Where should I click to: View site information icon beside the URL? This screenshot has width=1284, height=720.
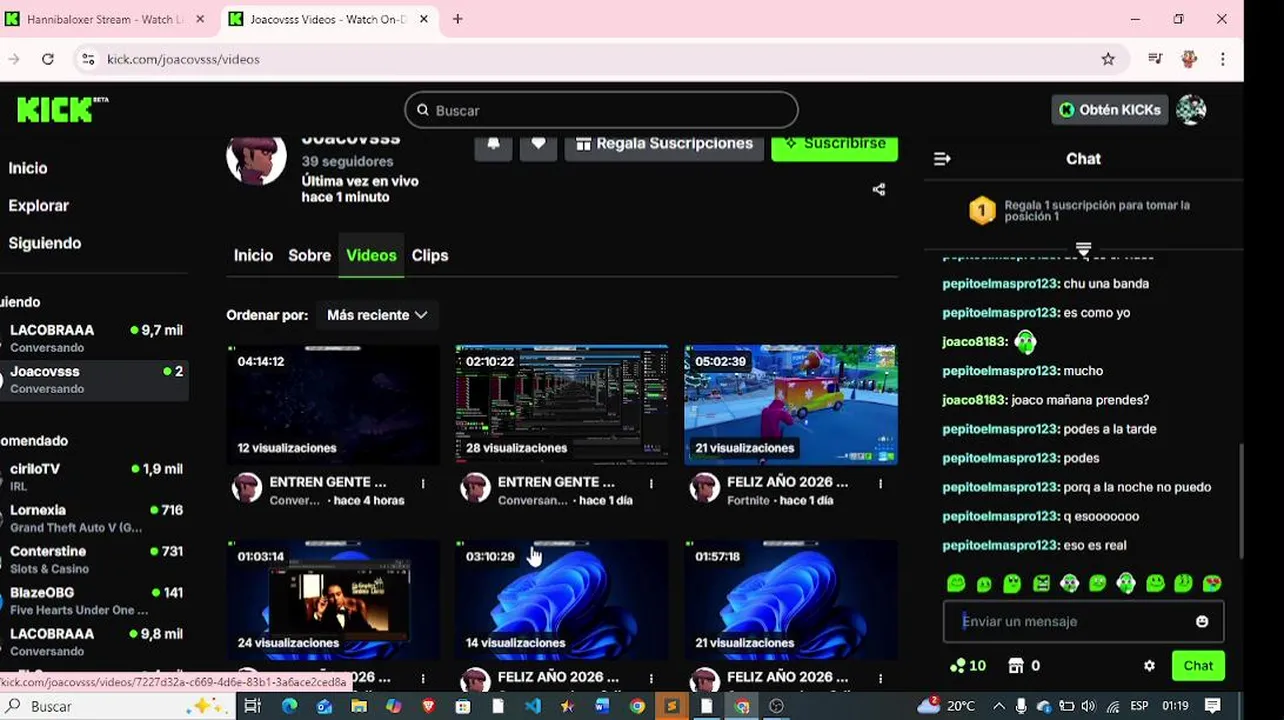(x=89, y=59)
